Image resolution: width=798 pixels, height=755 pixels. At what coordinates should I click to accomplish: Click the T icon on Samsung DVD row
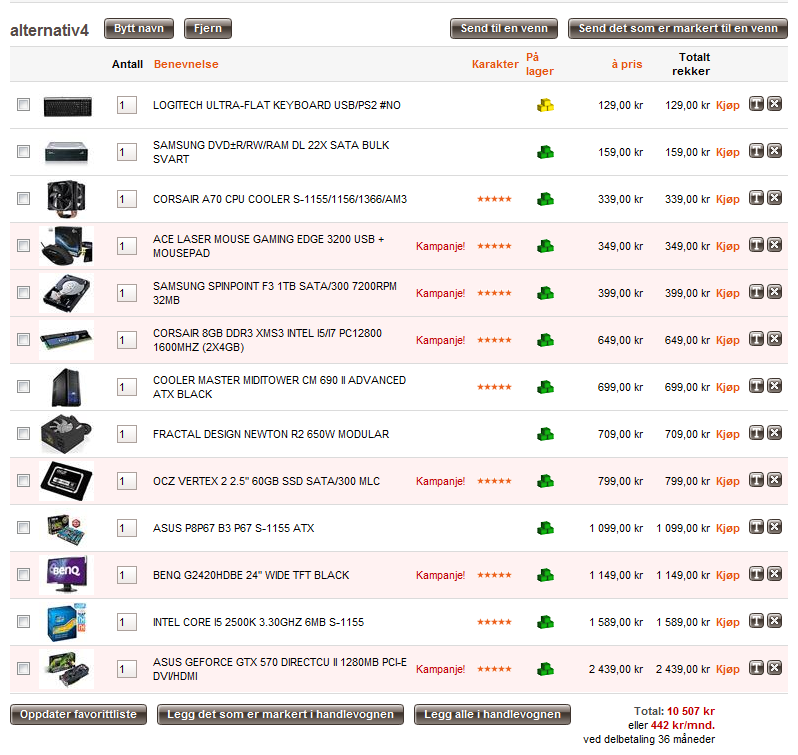click(x=756, y=151)
